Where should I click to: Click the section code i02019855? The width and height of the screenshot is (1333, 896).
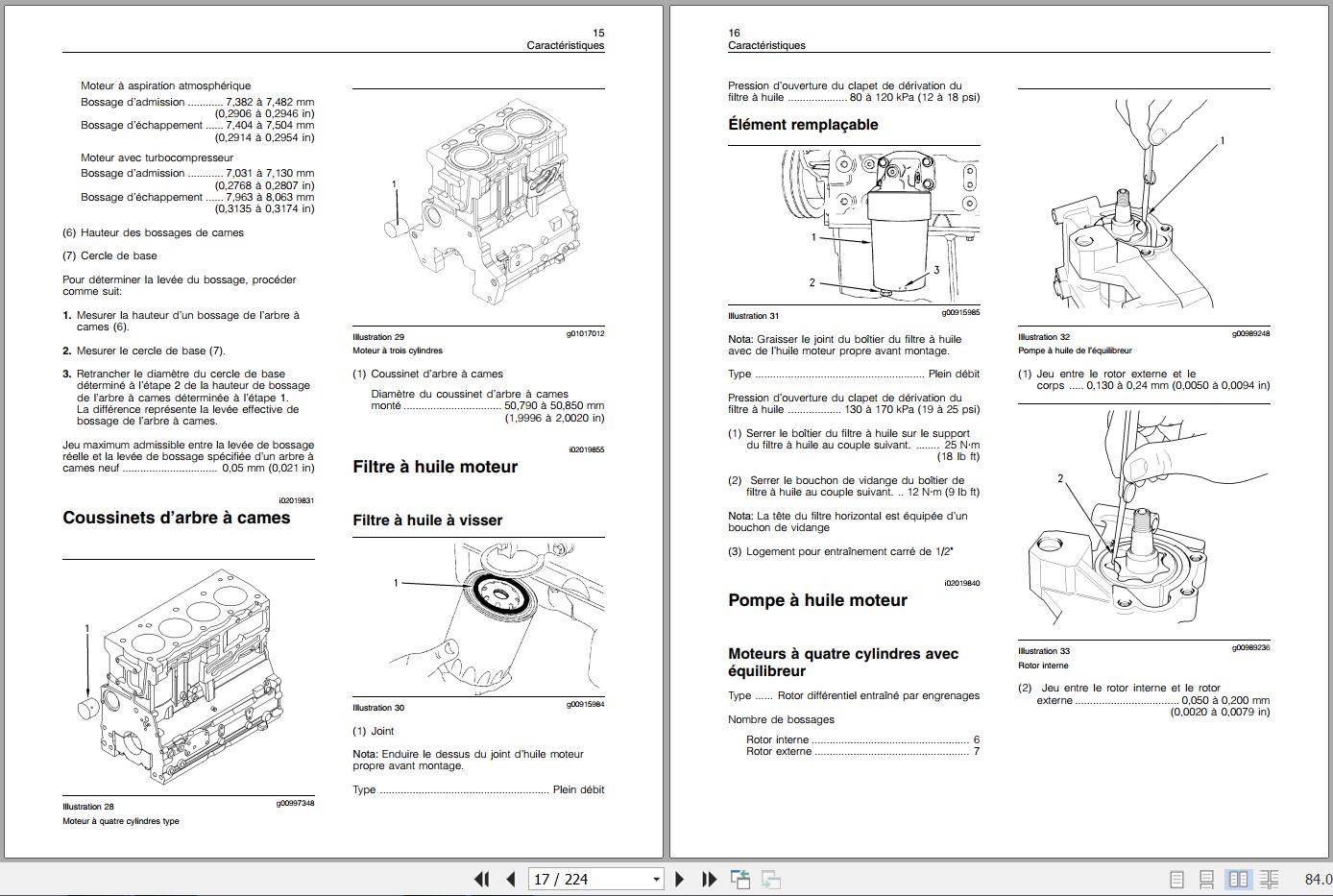coord(587,449)
